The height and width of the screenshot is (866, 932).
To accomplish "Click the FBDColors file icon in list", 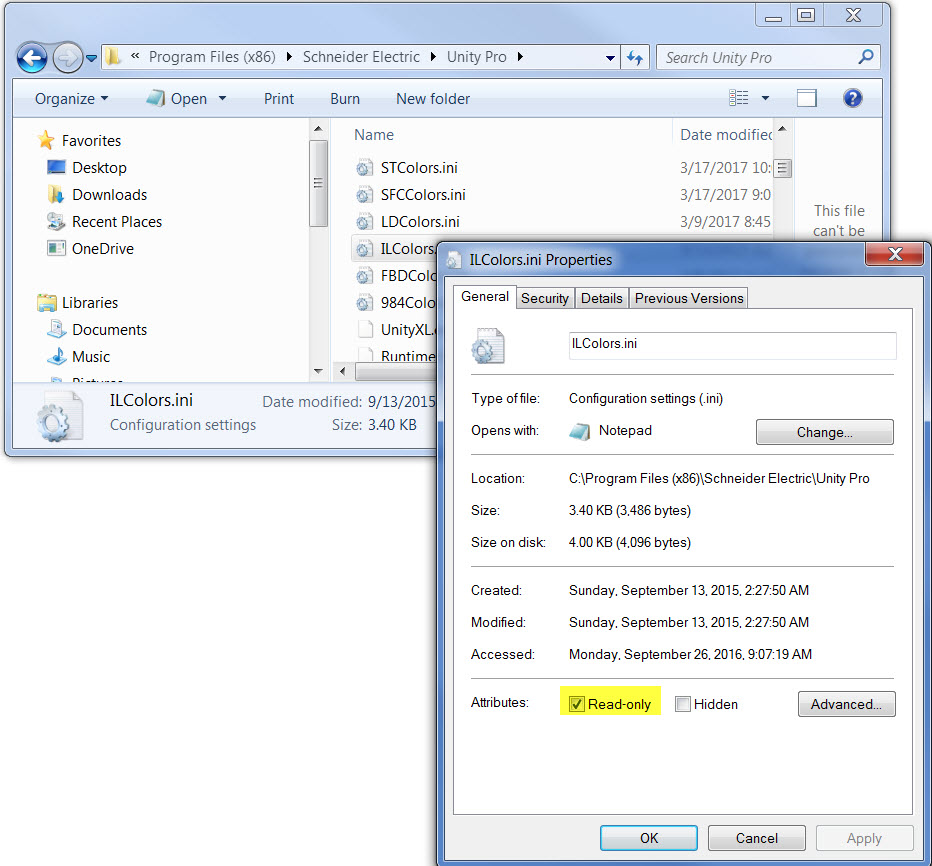I will [x=364, y=276].
